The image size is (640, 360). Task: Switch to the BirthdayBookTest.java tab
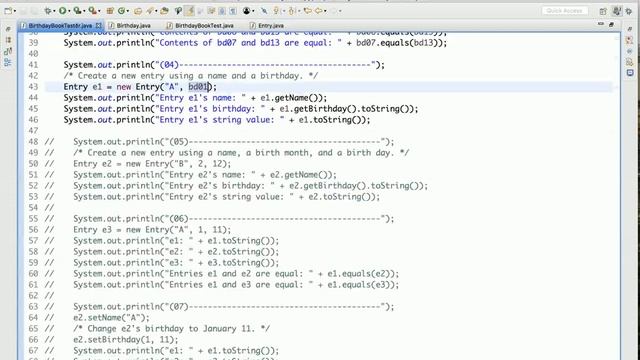click(200, 26)
